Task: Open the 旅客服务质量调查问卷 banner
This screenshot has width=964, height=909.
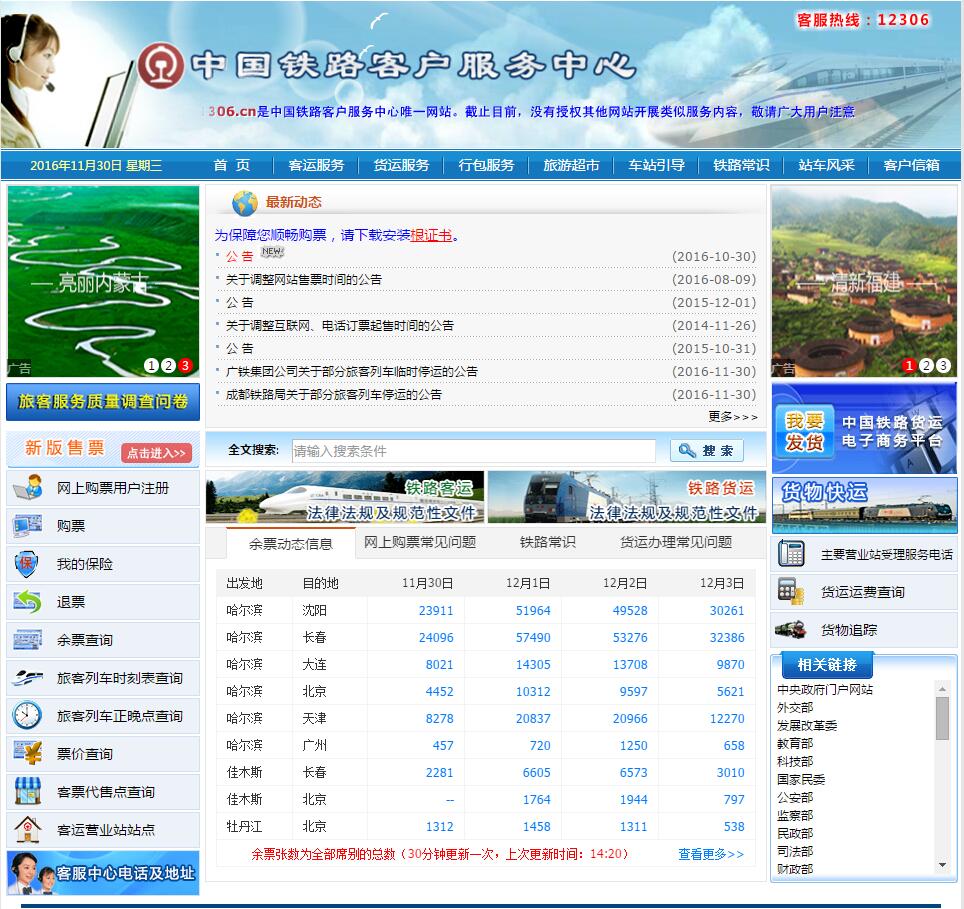Action: (103, 402)
